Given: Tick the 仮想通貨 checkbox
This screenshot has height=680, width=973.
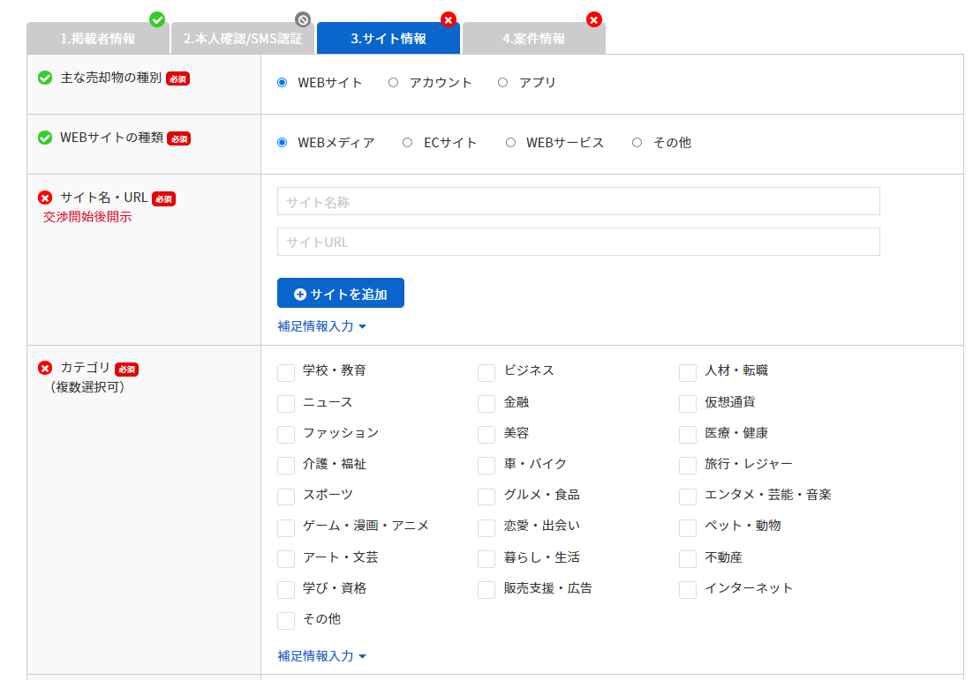Looking at the screenshot, I should 688,404.
